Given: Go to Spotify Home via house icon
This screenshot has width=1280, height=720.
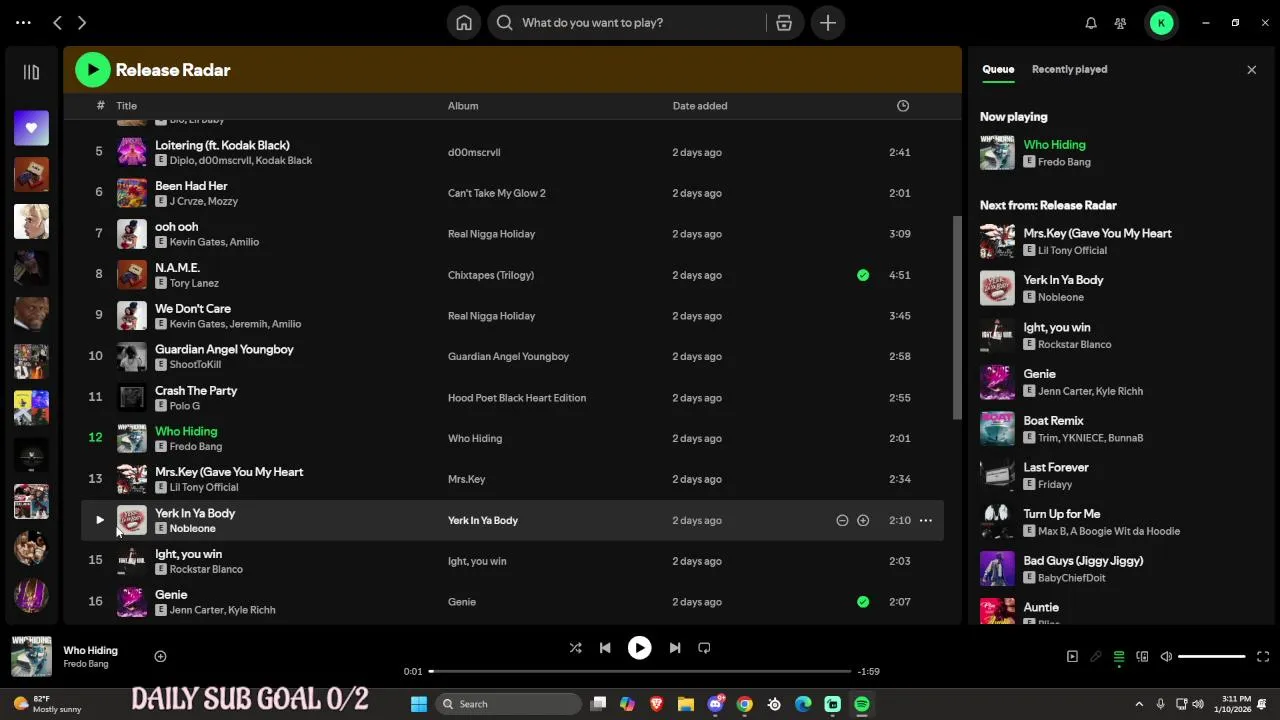Looking at the screenshot, I should coord(464,23).
